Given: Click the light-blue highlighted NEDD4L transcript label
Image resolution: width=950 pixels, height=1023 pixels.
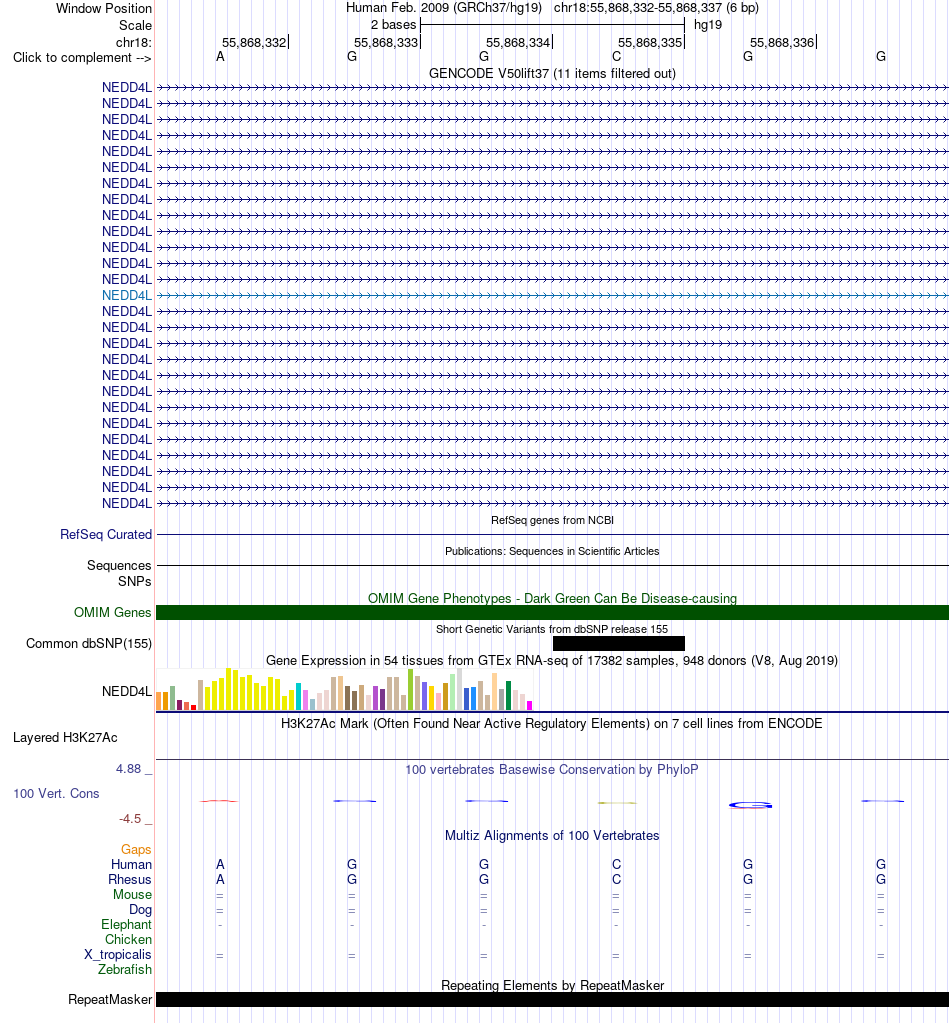Looking at the screenshot, I should [127, 296].
